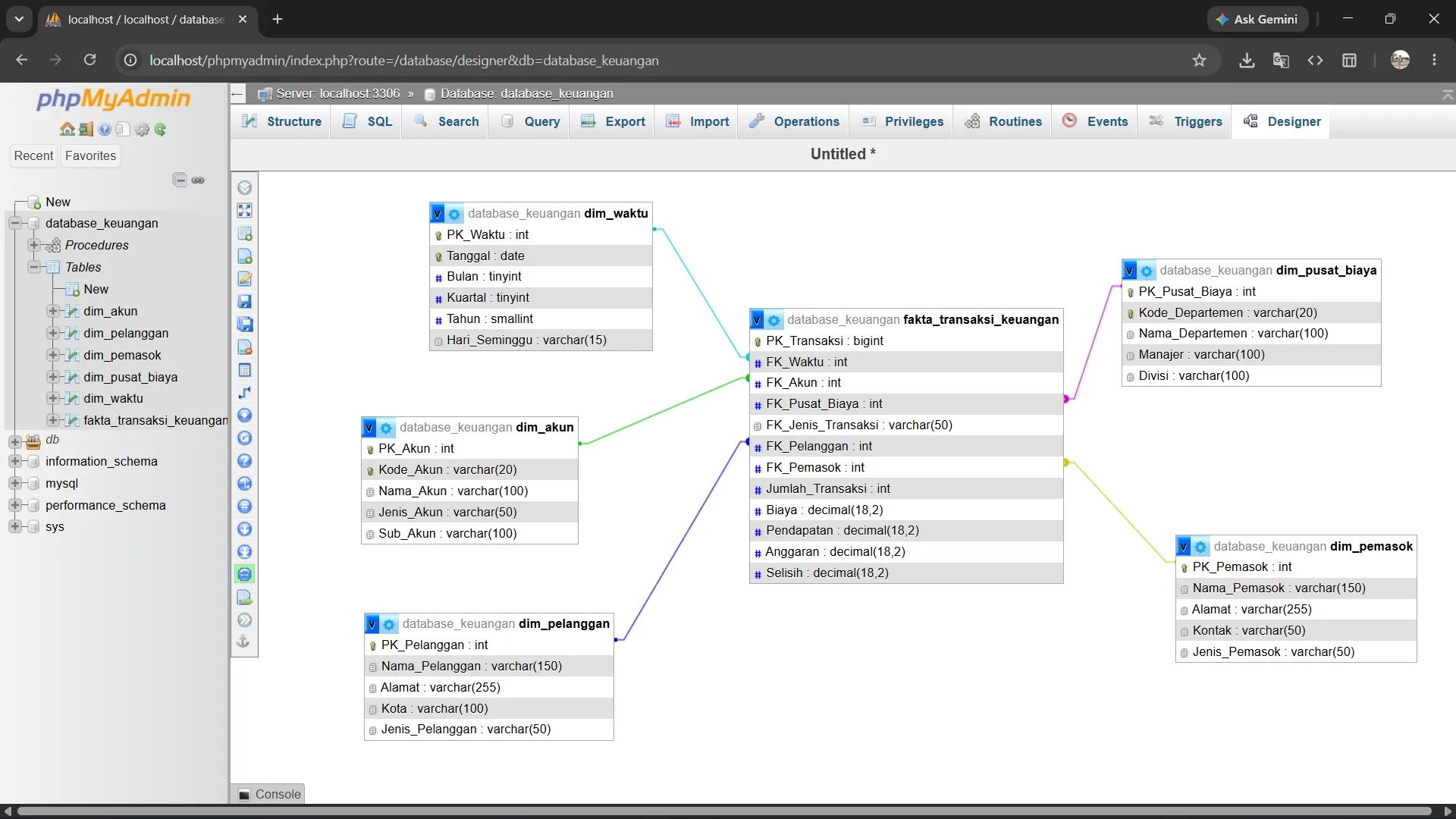
Task: View the designer in fullscreen
Action: coord(244,211)
